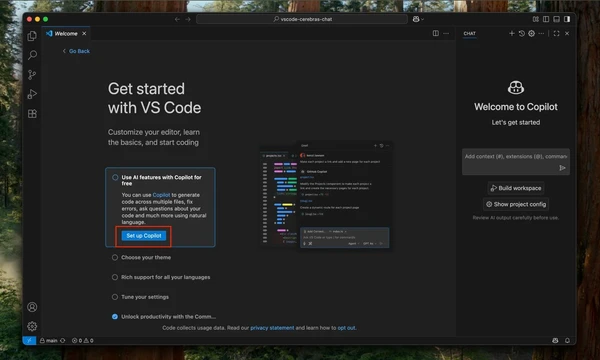Open editor more actions ellipsis
Screen dimensions: 600x360
446,33
